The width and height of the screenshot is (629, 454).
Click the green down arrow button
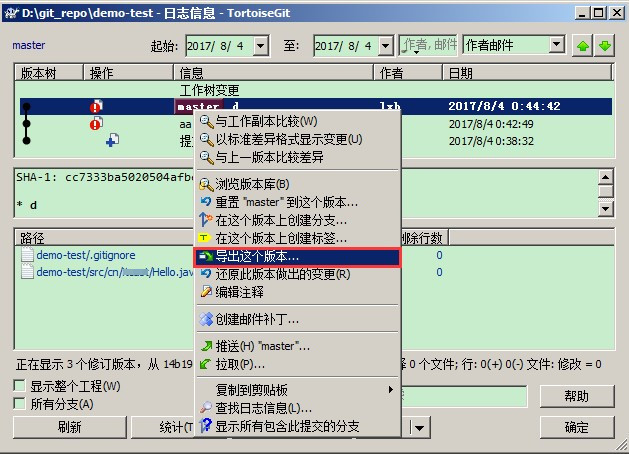[x=605, y=46]
